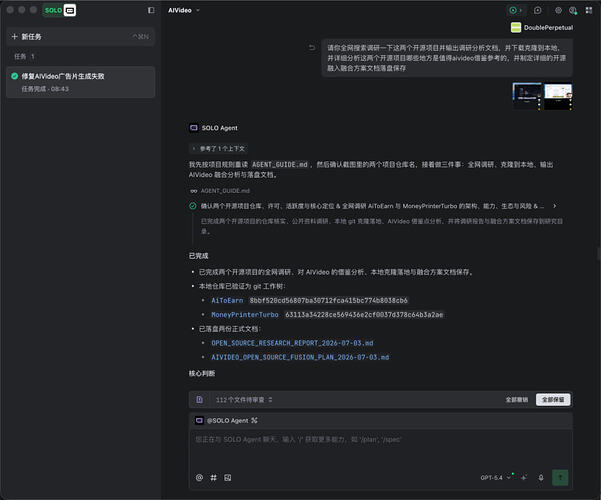Click the green send arrow button
The image size is (601, 500).
(560, 477)
